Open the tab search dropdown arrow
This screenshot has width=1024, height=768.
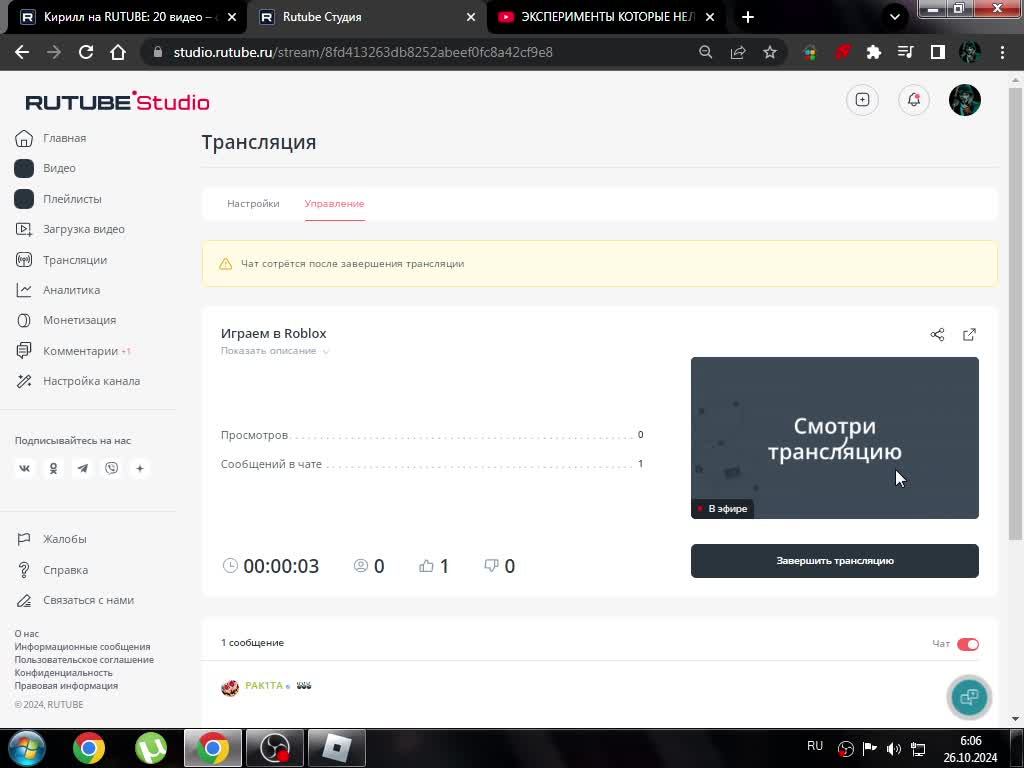tap(895, 17)
